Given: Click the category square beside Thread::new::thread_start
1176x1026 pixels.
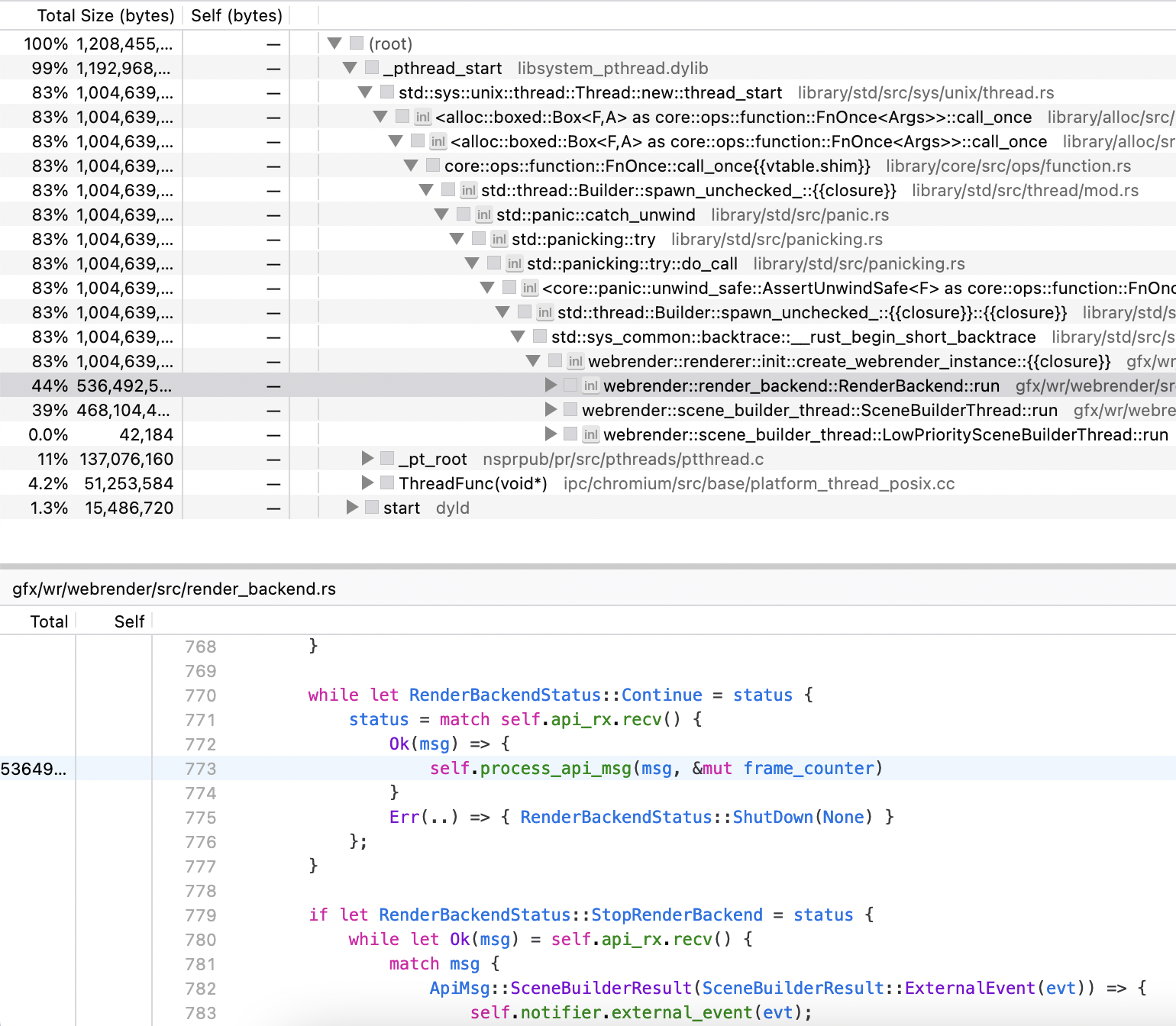Looking at the screenshot, I should coord(387,92).
